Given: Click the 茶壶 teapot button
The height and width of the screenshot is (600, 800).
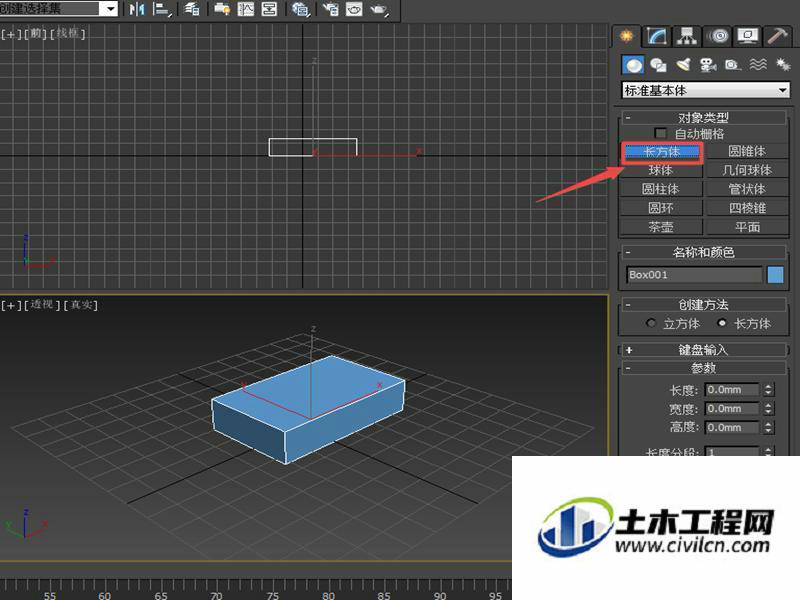Looking at the screenshot, I should click(661, 227).
